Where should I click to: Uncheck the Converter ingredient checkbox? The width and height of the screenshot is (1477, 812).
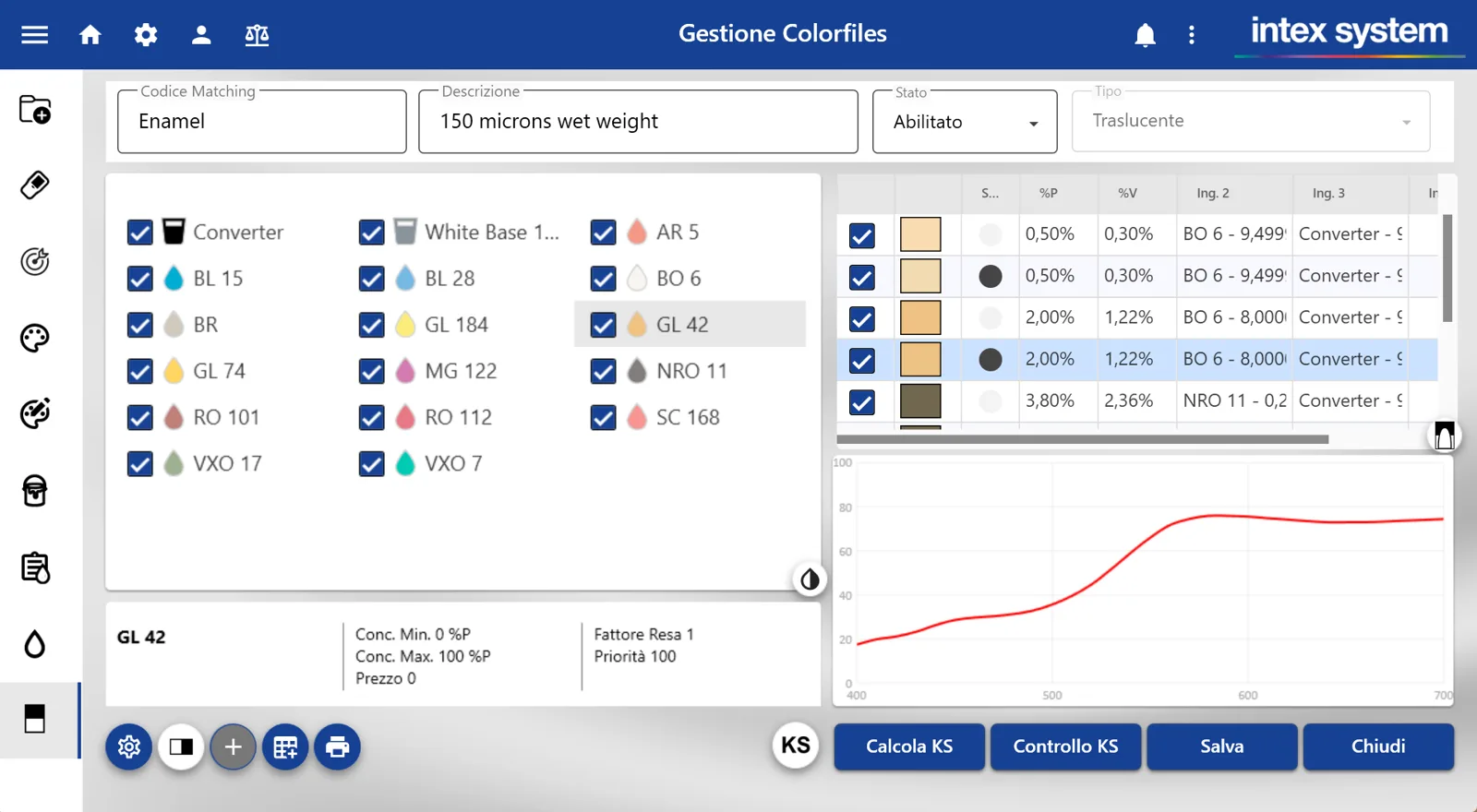pos(140,233)
